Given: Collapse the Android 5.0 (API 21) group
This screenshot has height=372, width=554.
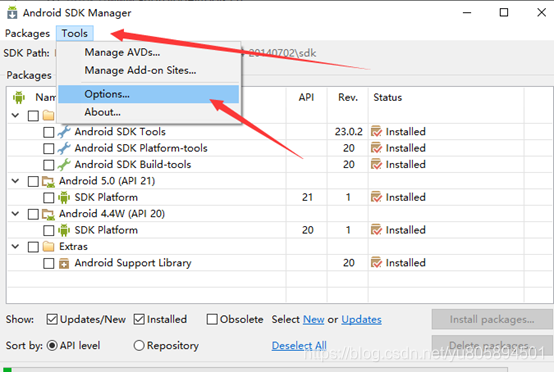Looking at the screenshot, I should click(x=15, y=181).
